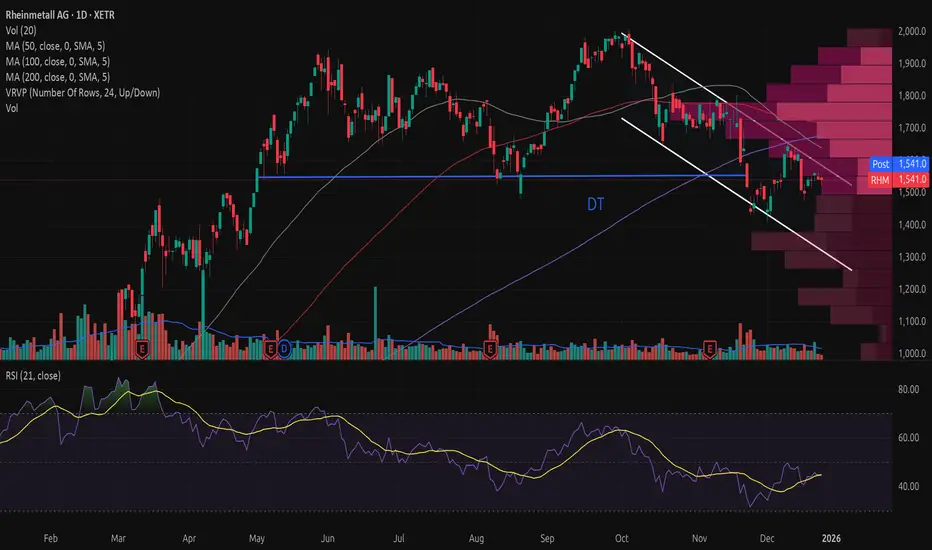Click the 80.00 RSI axis label
Screen dimensions: 932x550
point(909,389)
